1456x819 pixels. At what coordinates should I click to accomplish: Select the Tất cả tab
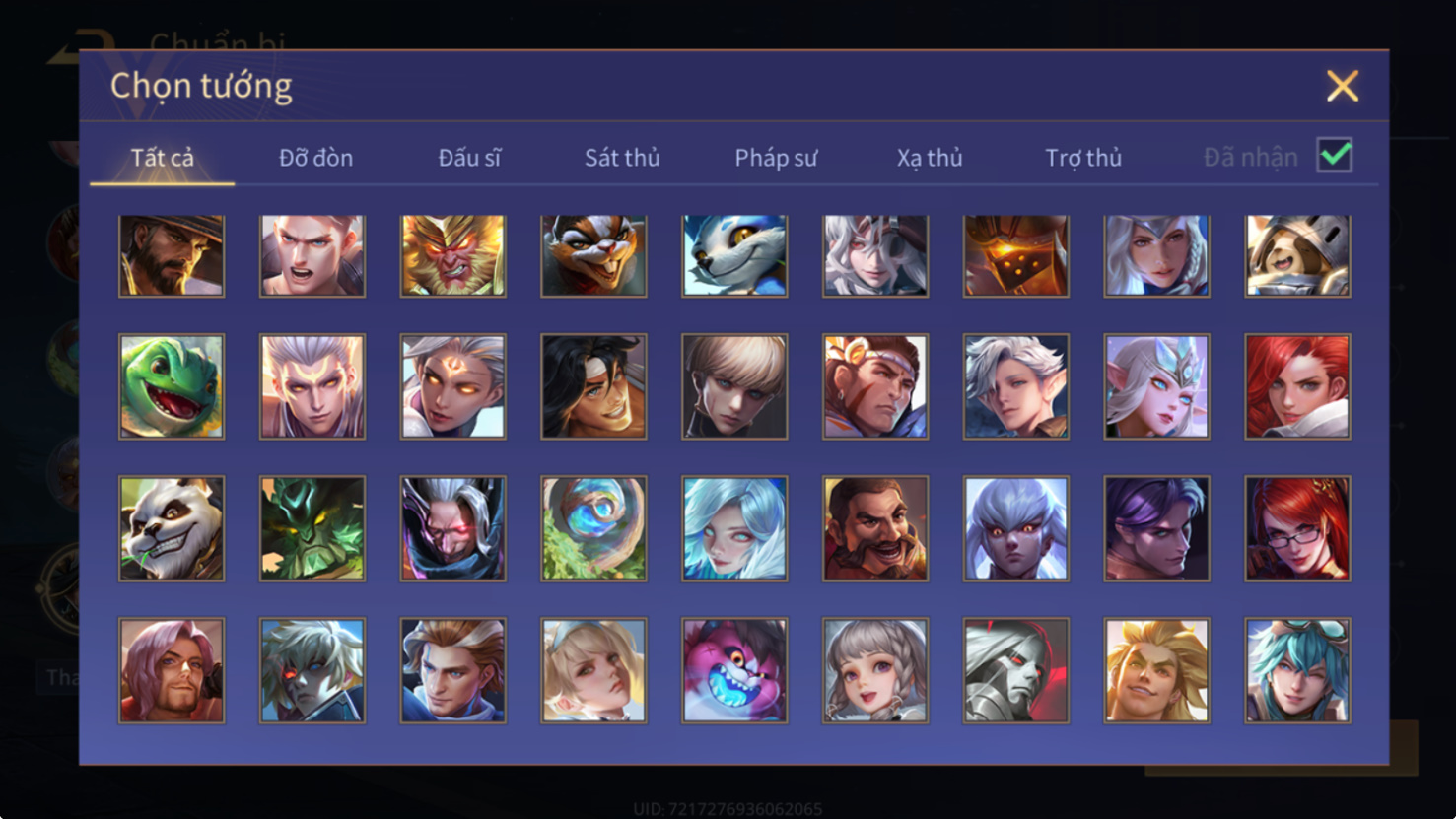tap(163, 158)
